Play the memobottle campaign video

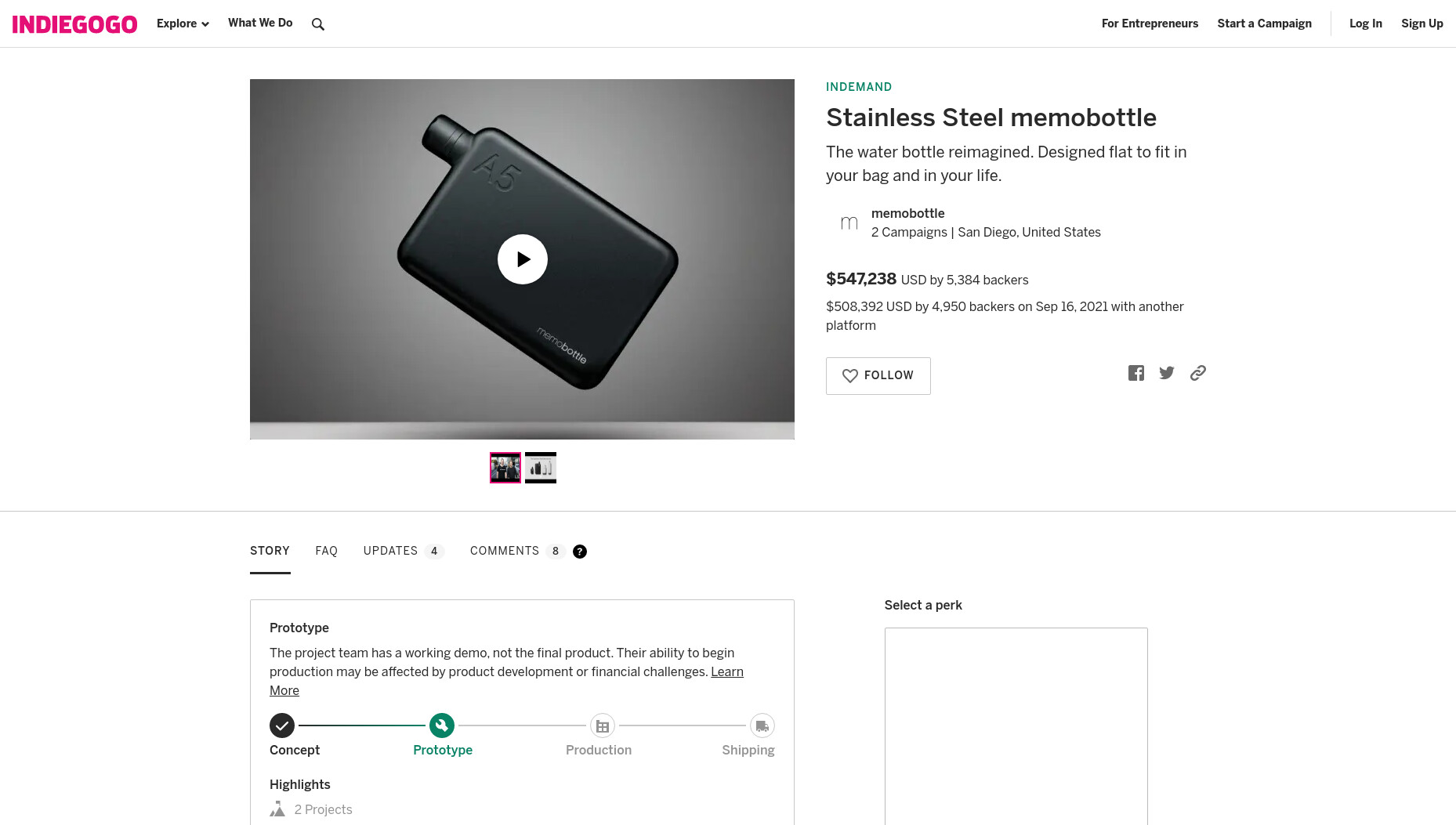pos(523,259)
